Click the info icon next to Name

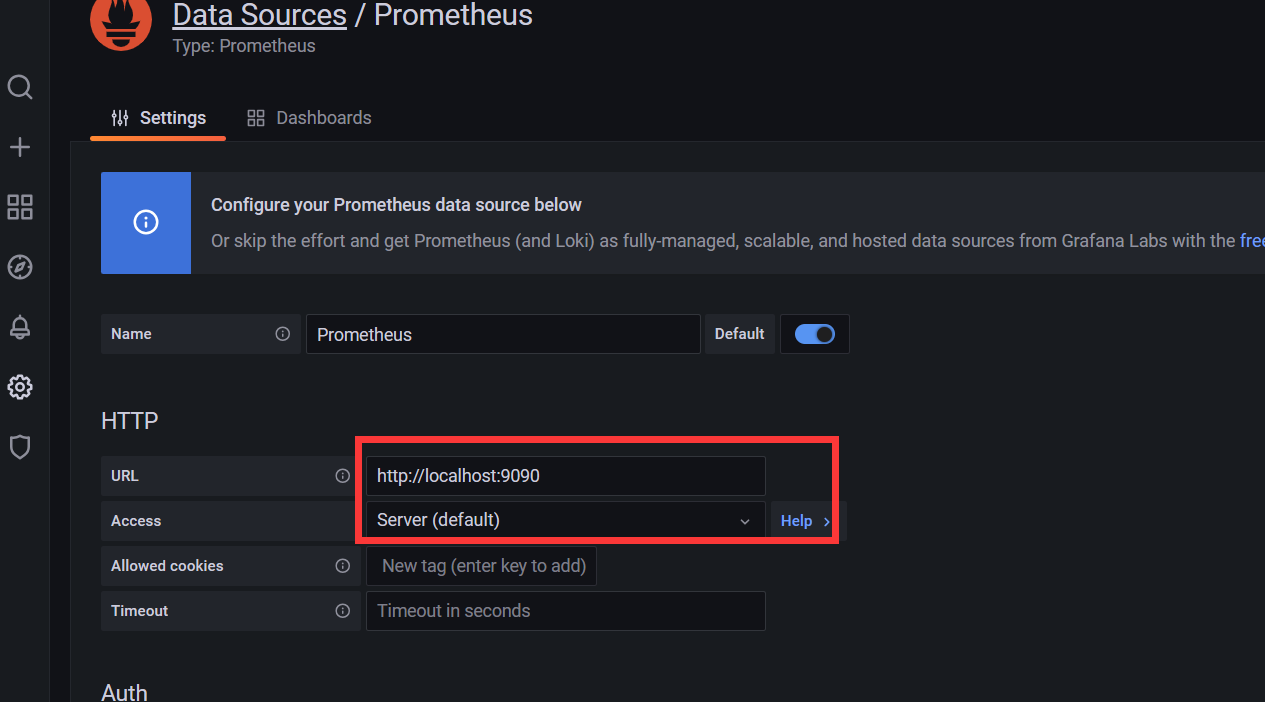coord(283,334)
